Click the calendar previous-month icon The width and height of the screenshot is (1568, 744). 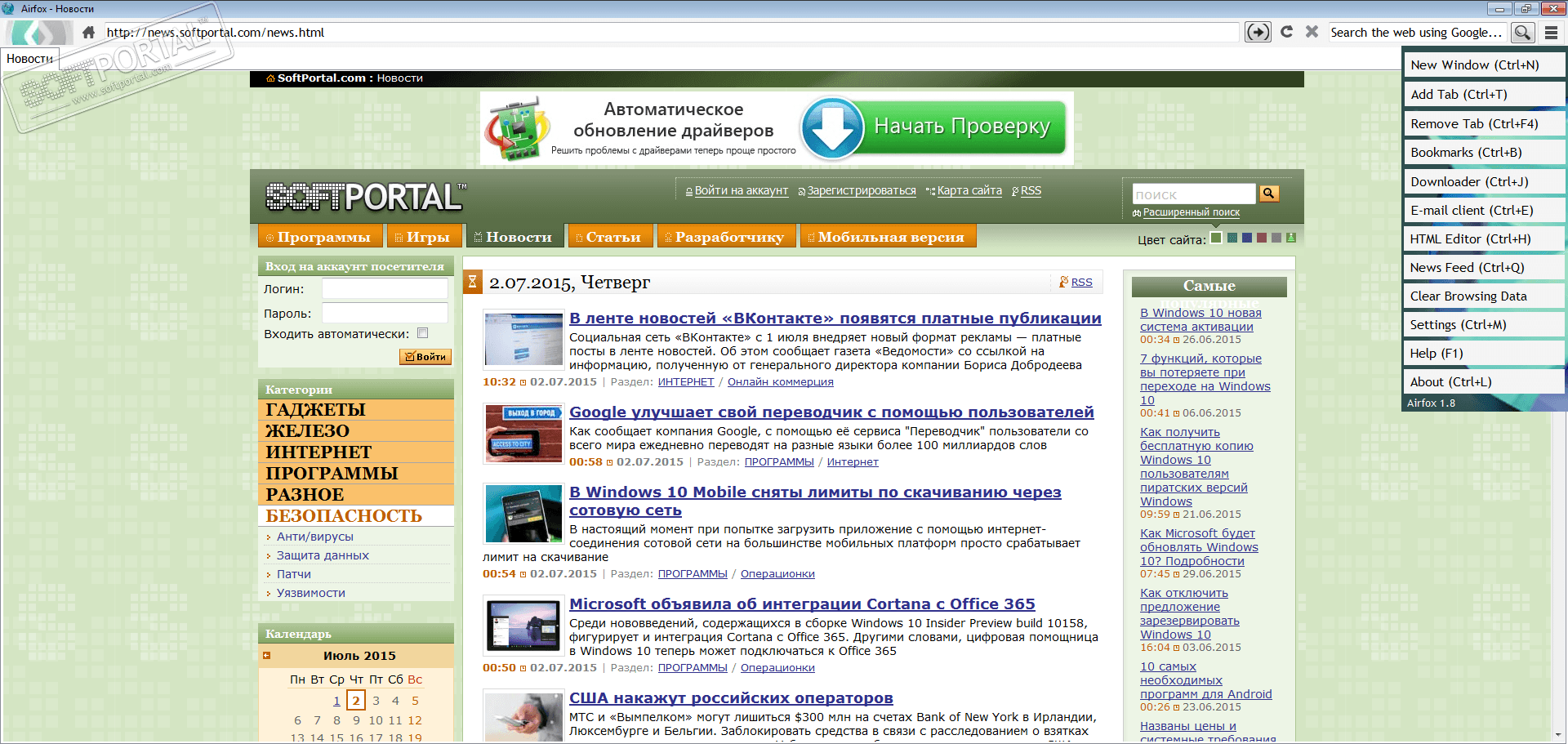(266, 655)
